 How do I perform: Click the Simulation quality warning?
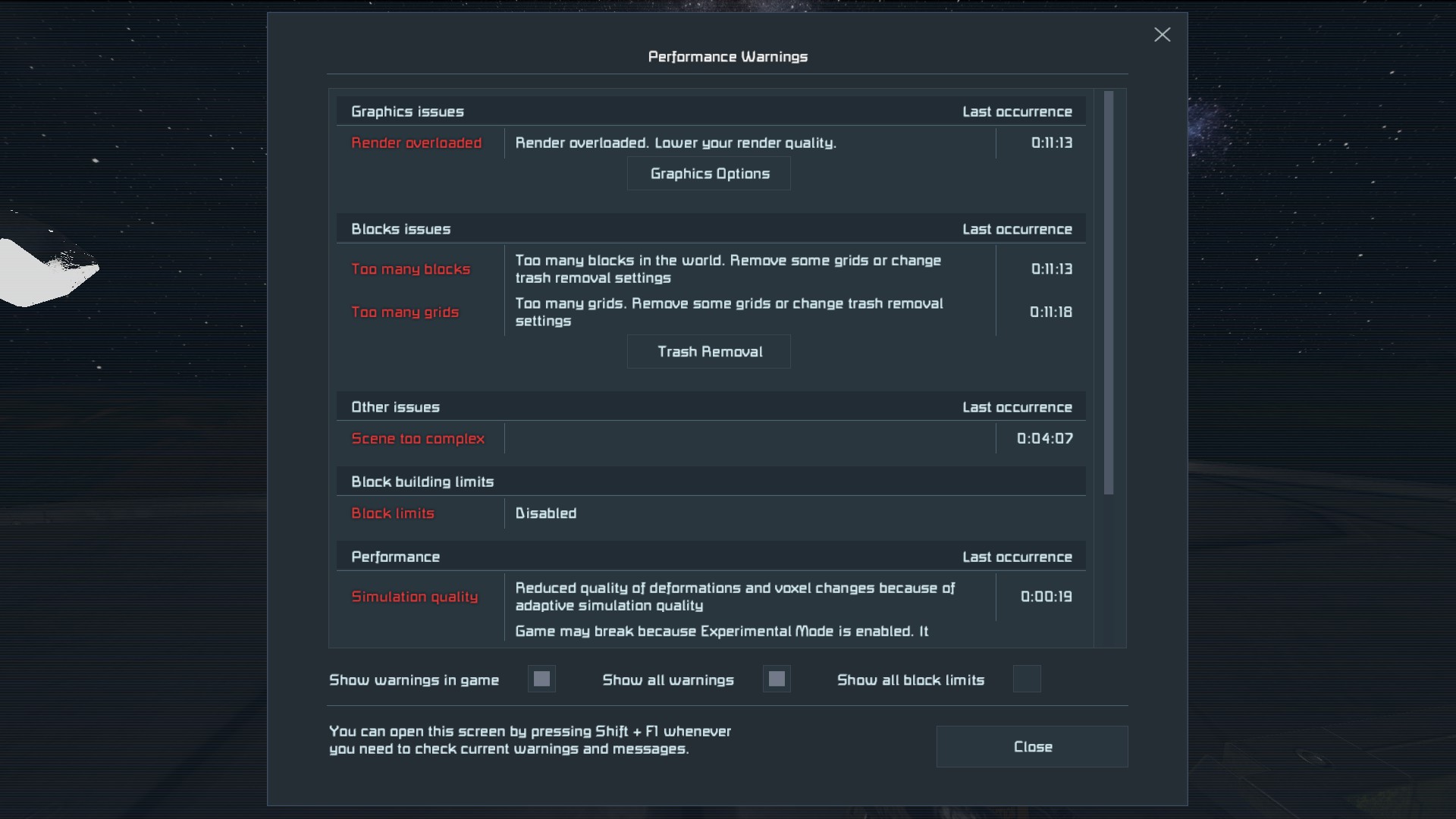(x=415, y=597)
